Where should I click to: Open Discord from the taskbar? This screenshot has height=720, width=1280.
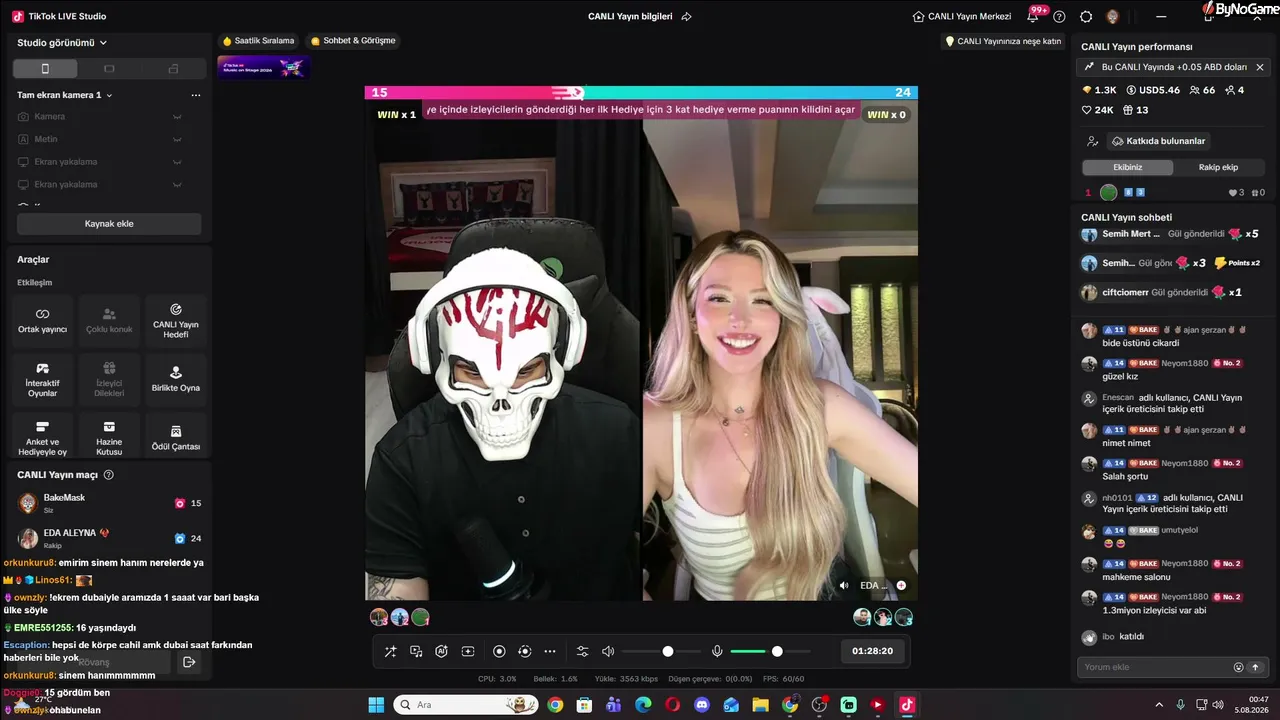point(701,705)
